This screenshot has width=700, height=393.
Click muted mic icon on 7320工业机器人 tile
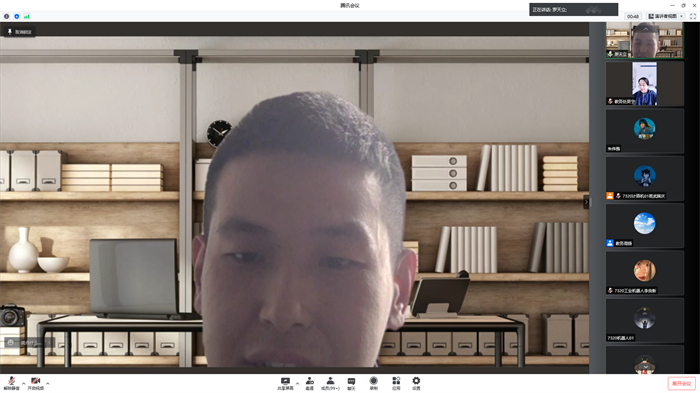pyautogui.click(x=610, y=290)
